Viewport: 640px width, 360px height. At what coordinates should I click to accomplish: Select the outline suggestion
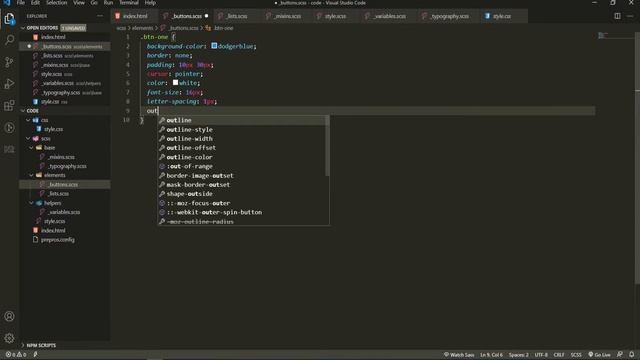pyautogui.click(x=243, y=120)
